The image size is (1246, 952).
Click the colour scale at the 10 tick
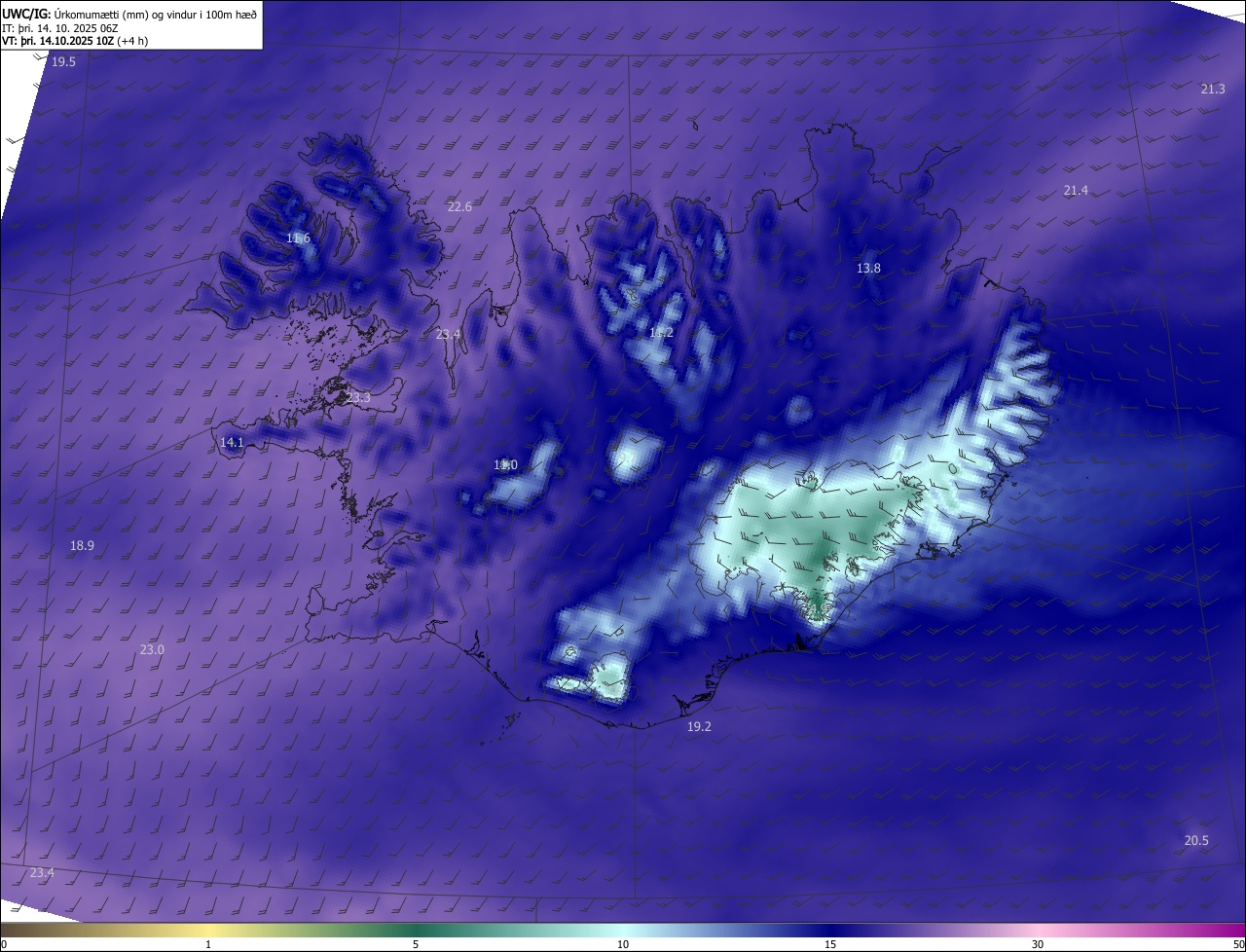623,944
